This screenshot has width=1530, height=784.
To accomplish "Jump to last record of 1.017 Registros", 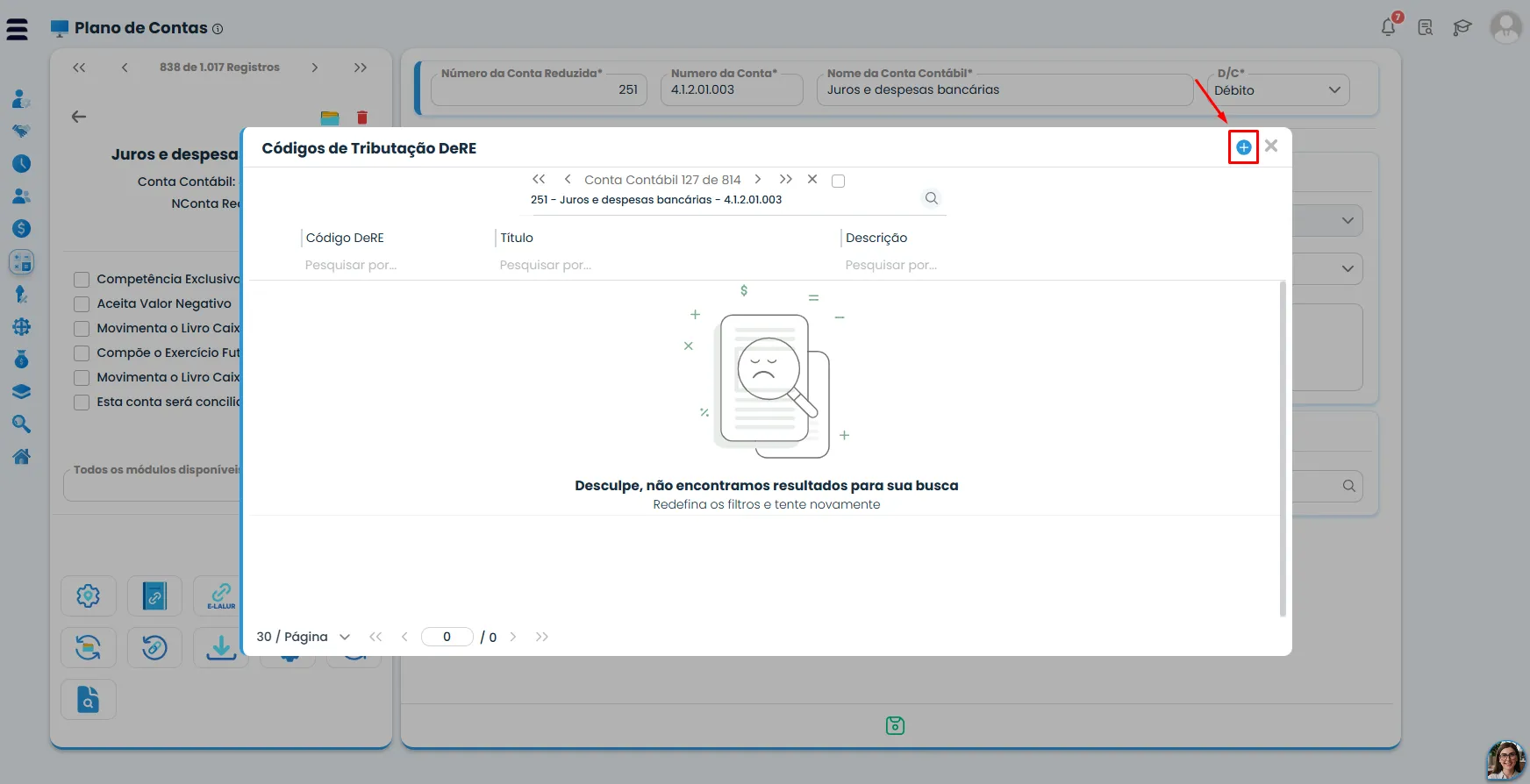I will [x=361, y=68].
